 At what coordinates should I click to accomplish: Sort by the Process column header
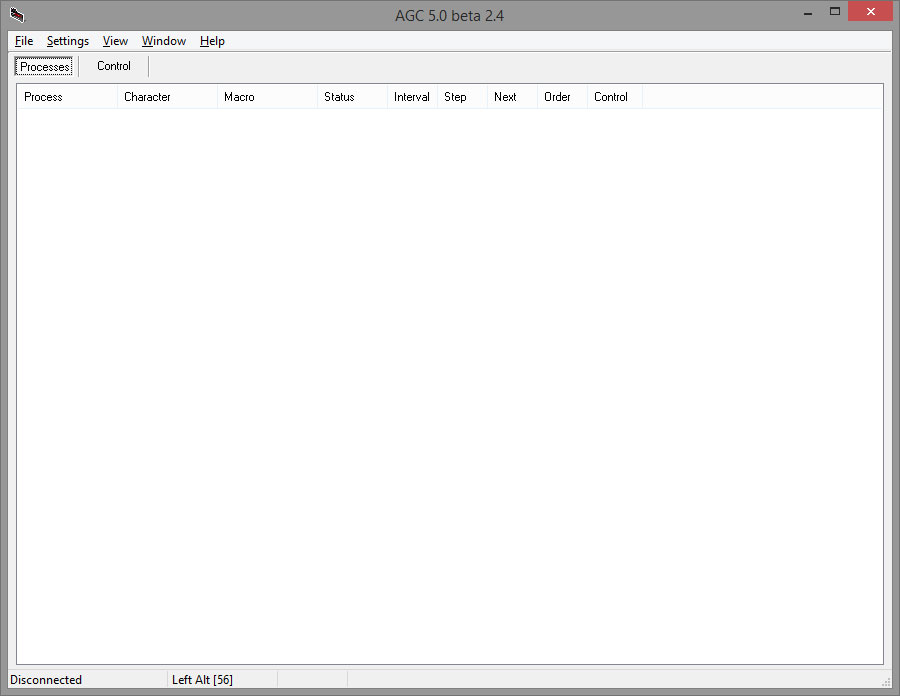[x=67, y=97]
